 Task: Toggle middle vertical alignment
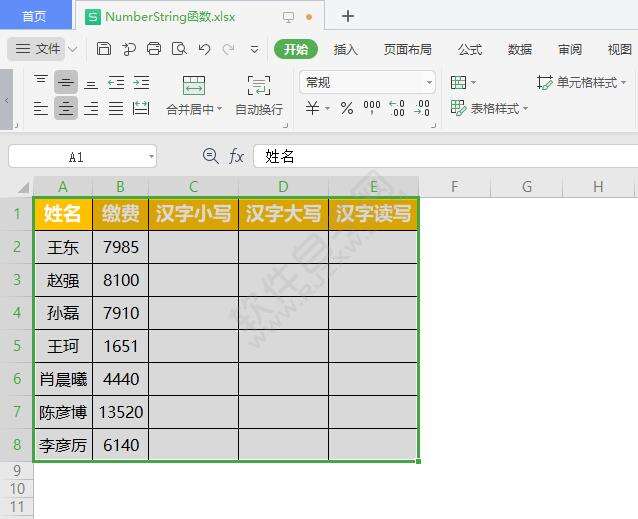click(66, 82)
